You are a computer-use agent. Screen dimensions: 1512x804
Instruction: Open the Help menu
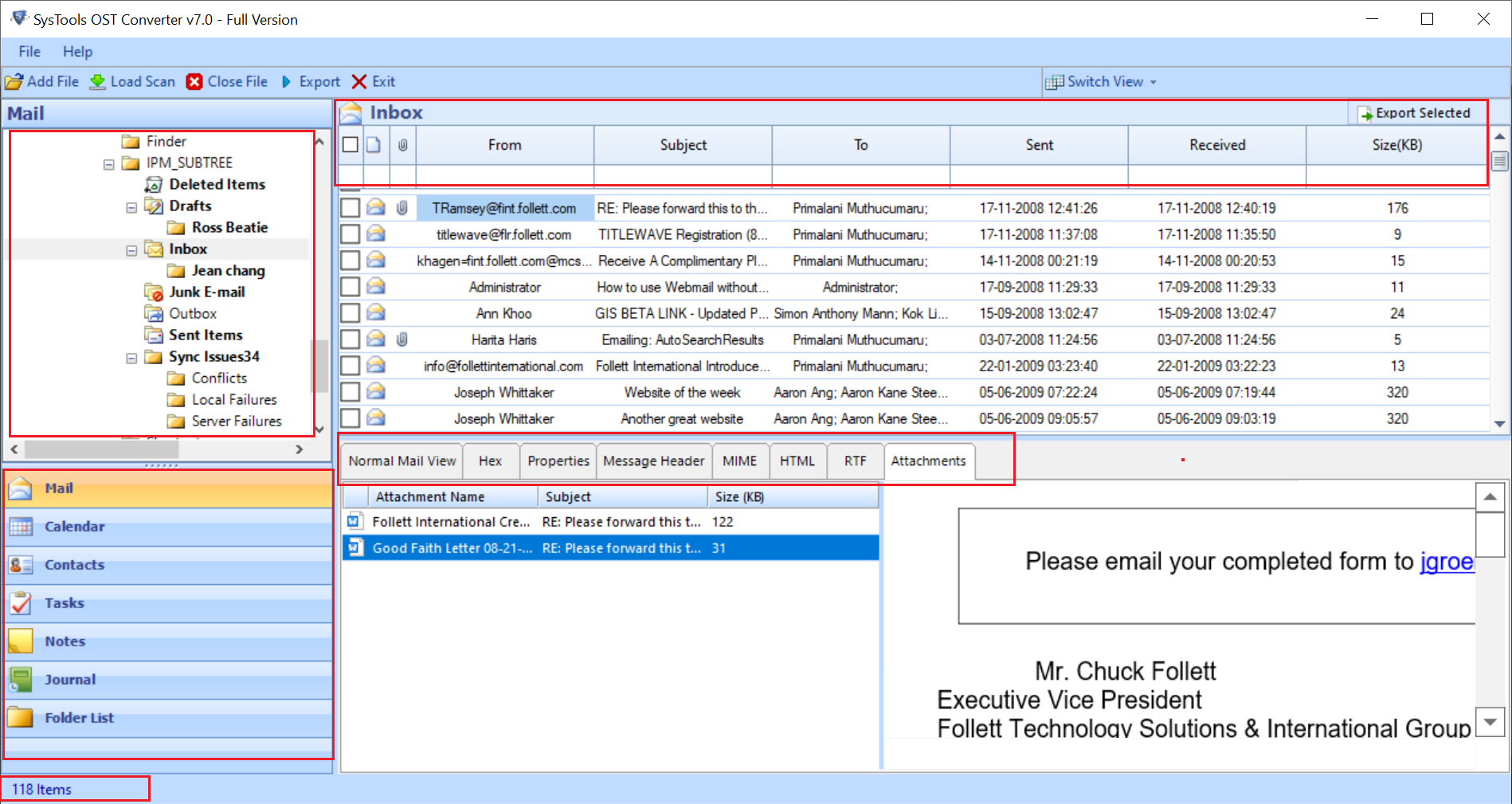pos(77,52)
